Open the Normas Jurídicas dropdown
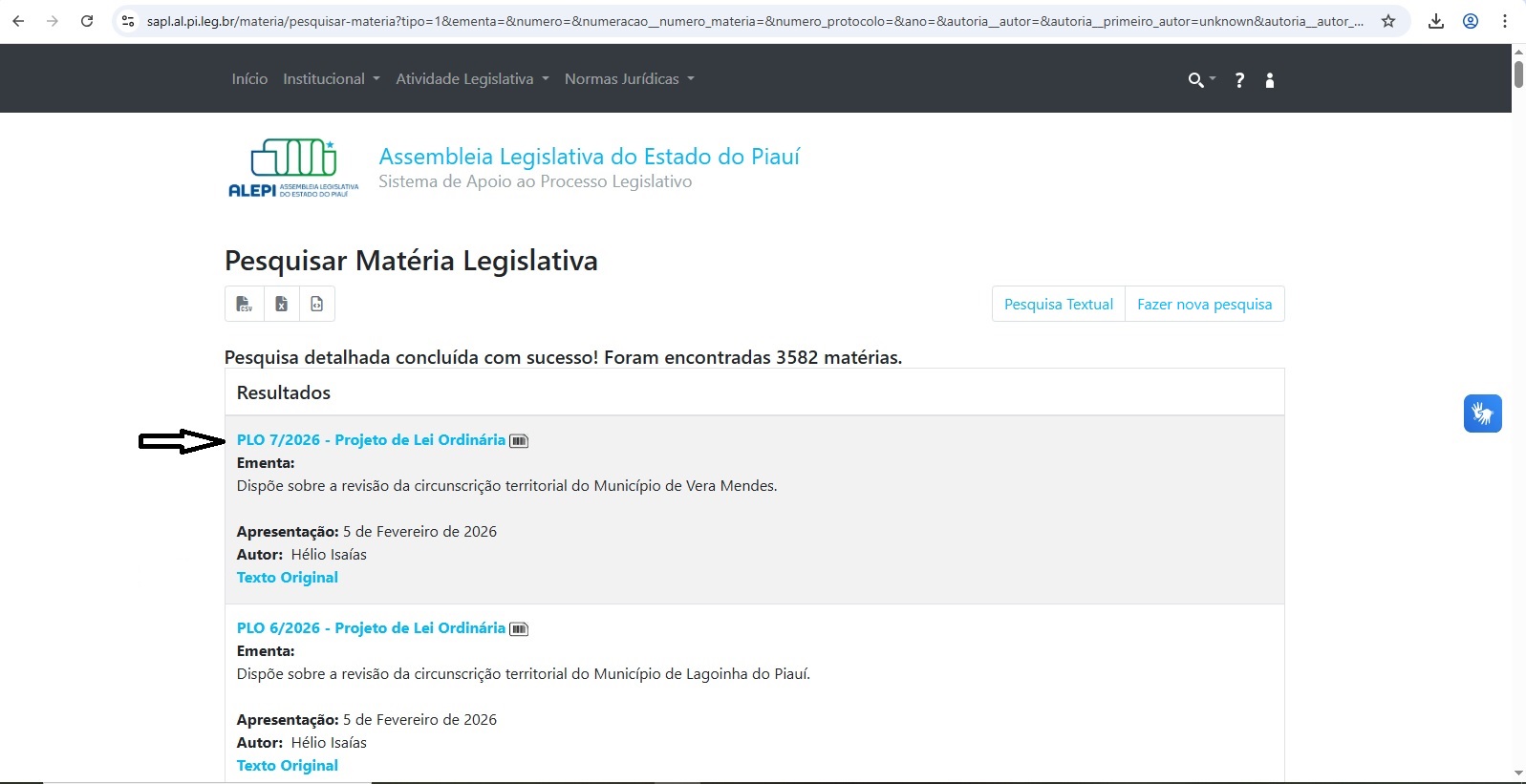This screenshot has width=1526, height=784. click(x=629, y=79)
